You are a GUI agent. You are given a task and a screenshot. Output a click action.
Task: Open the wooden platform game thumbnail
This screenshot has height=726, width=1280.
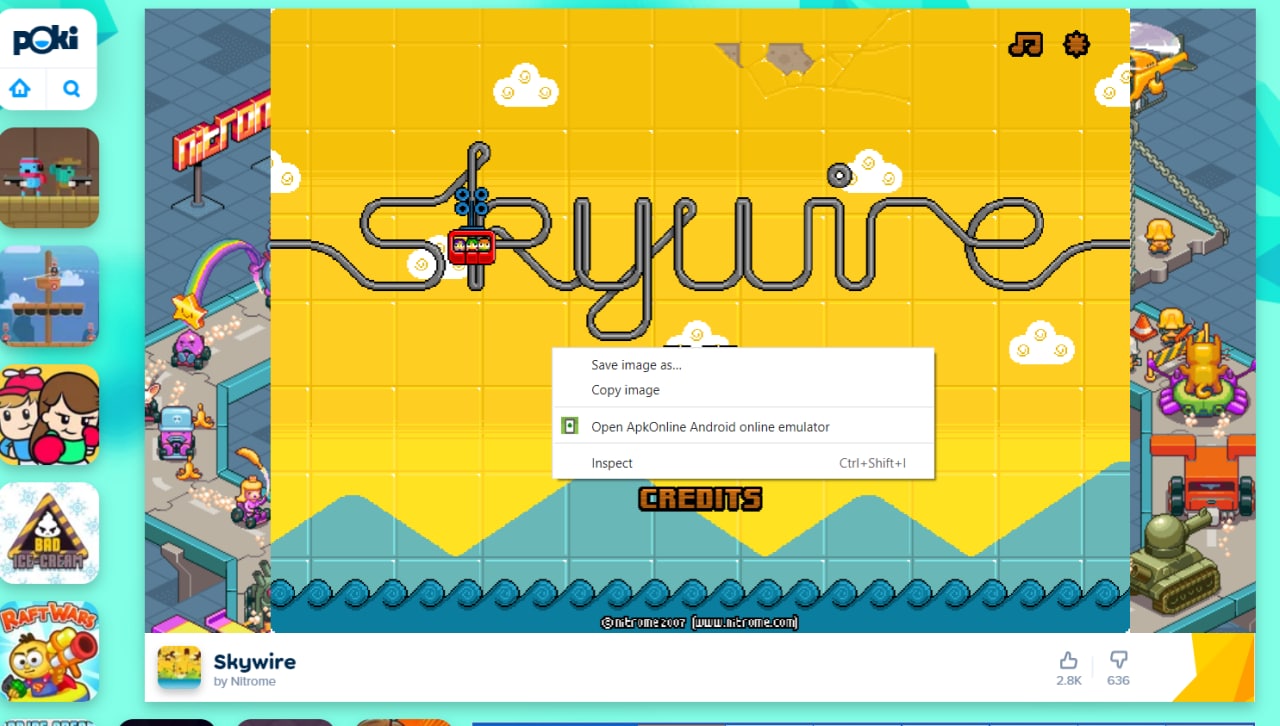click(x=50, y=296)
